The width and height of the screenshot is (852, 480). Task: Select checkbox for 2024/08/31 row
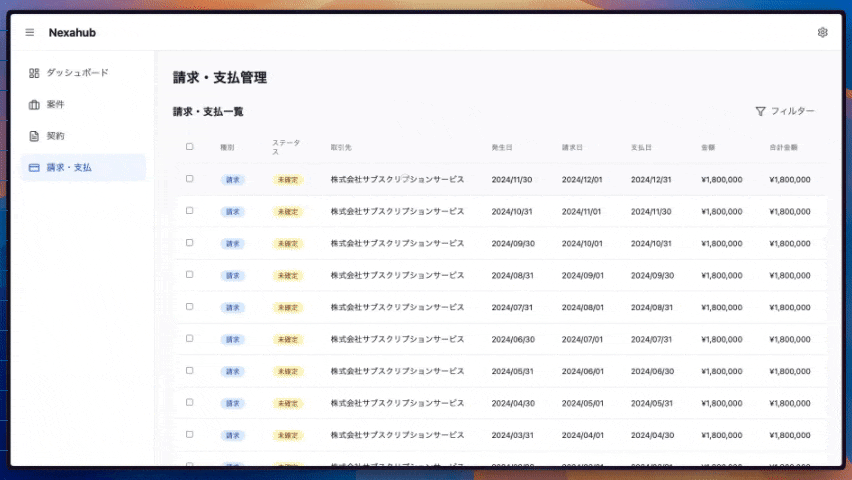tap(190, 275)
